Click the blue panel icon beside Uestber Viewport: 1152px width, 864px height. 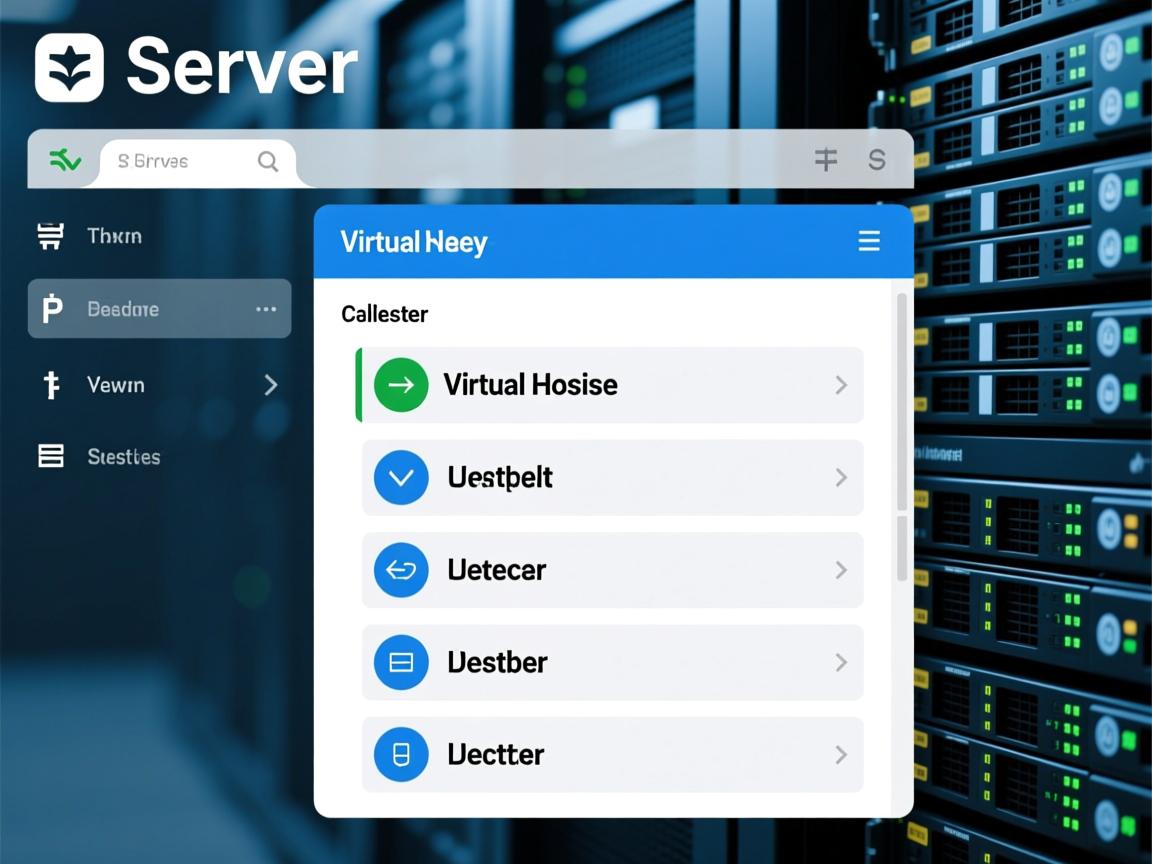[x=401, y=662]
